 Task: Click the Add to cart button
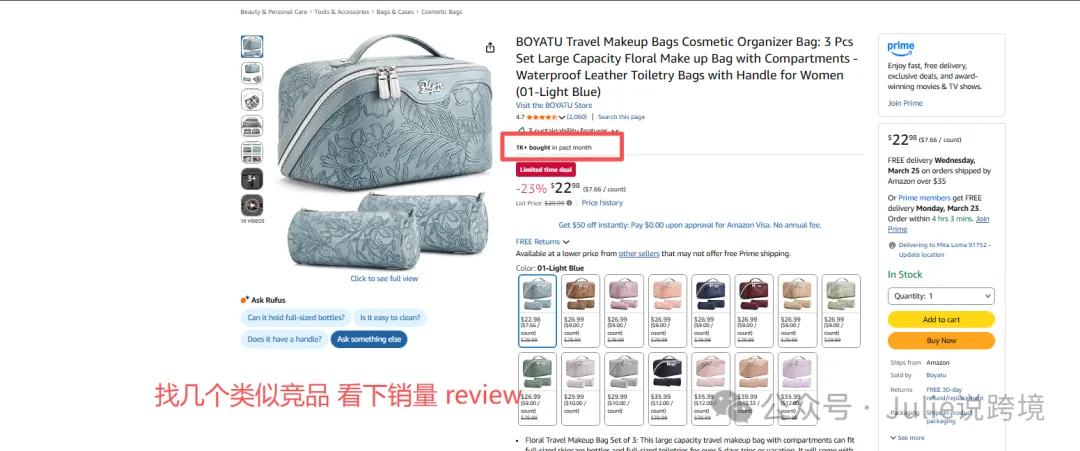coord(941,319)
